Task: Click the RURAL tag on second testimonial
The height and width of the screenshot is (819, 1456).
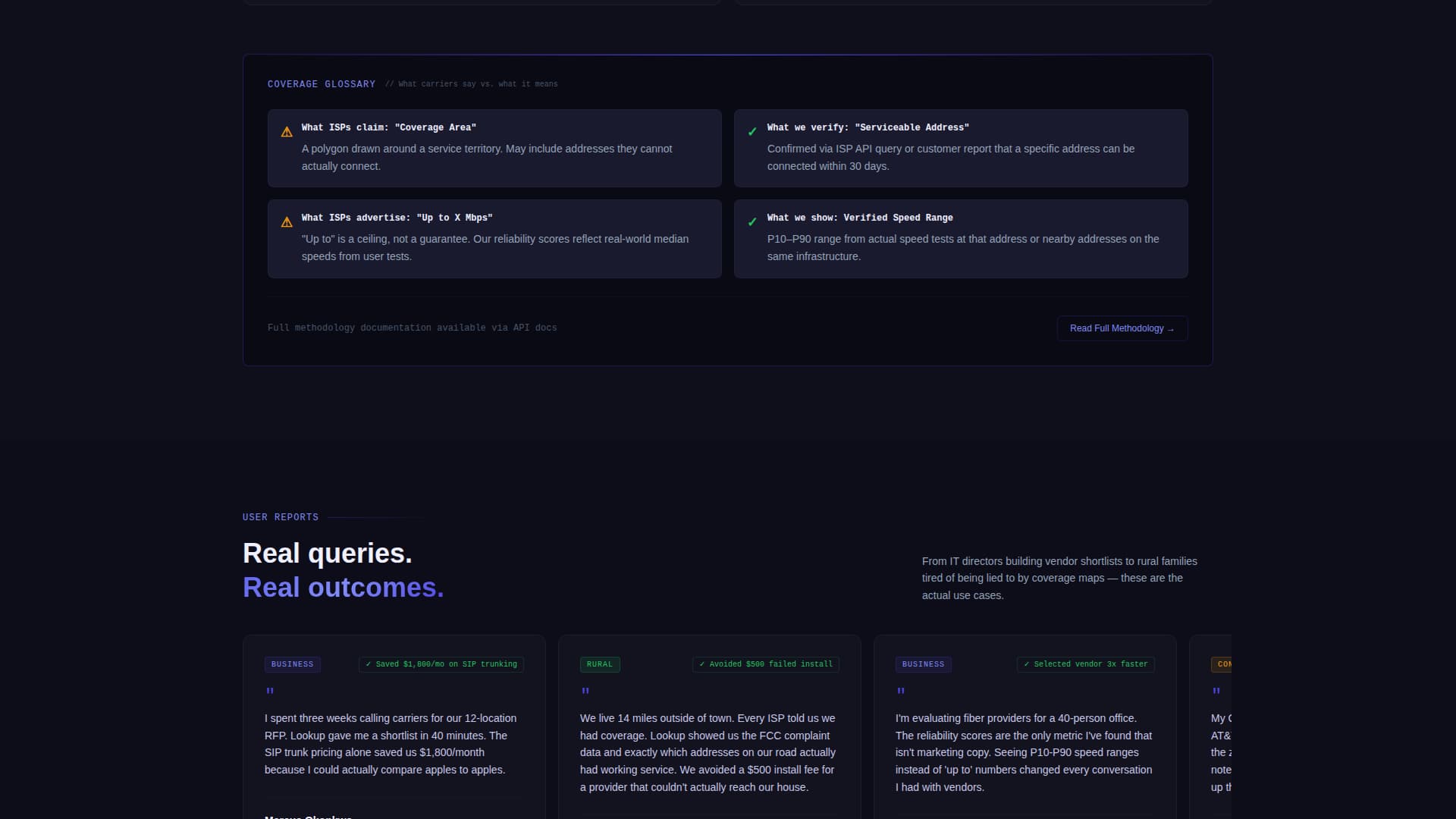Action: coord(600,664)
